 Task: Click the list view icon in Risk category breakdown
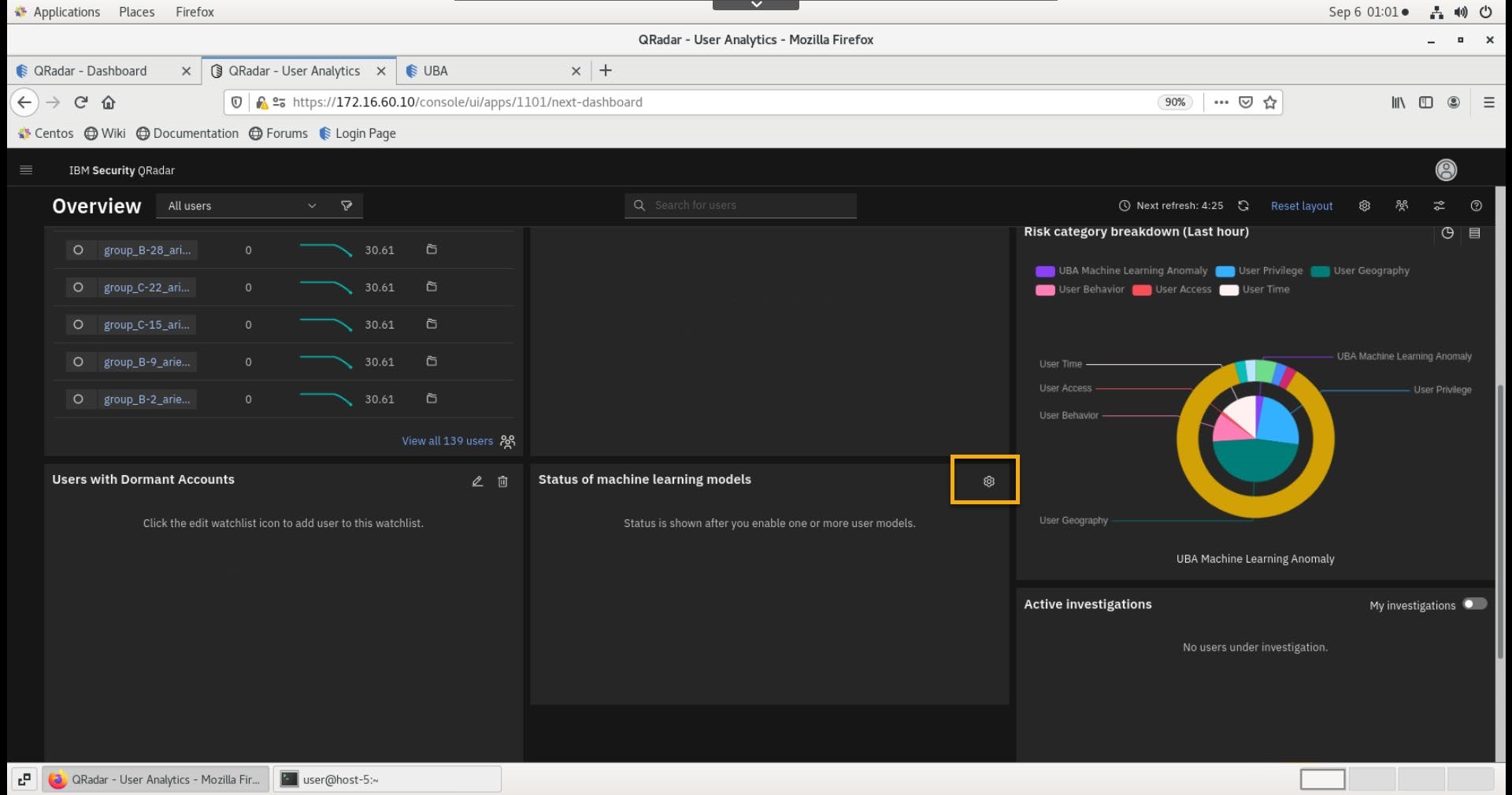click(1475, 233)
